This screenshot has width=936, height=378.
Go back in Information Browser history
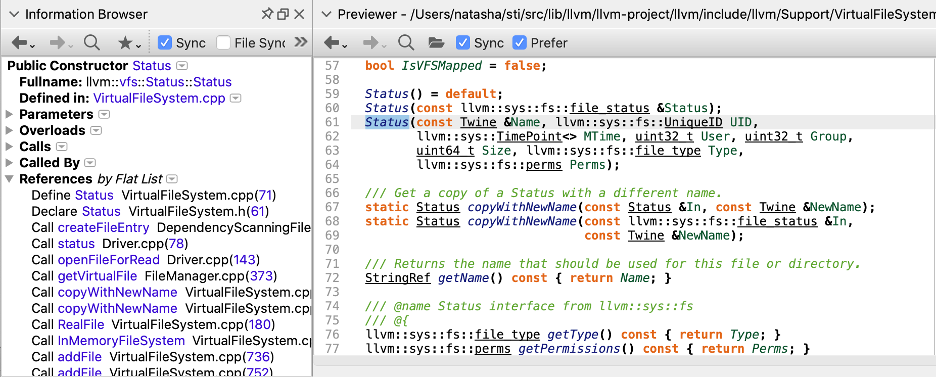23,42
